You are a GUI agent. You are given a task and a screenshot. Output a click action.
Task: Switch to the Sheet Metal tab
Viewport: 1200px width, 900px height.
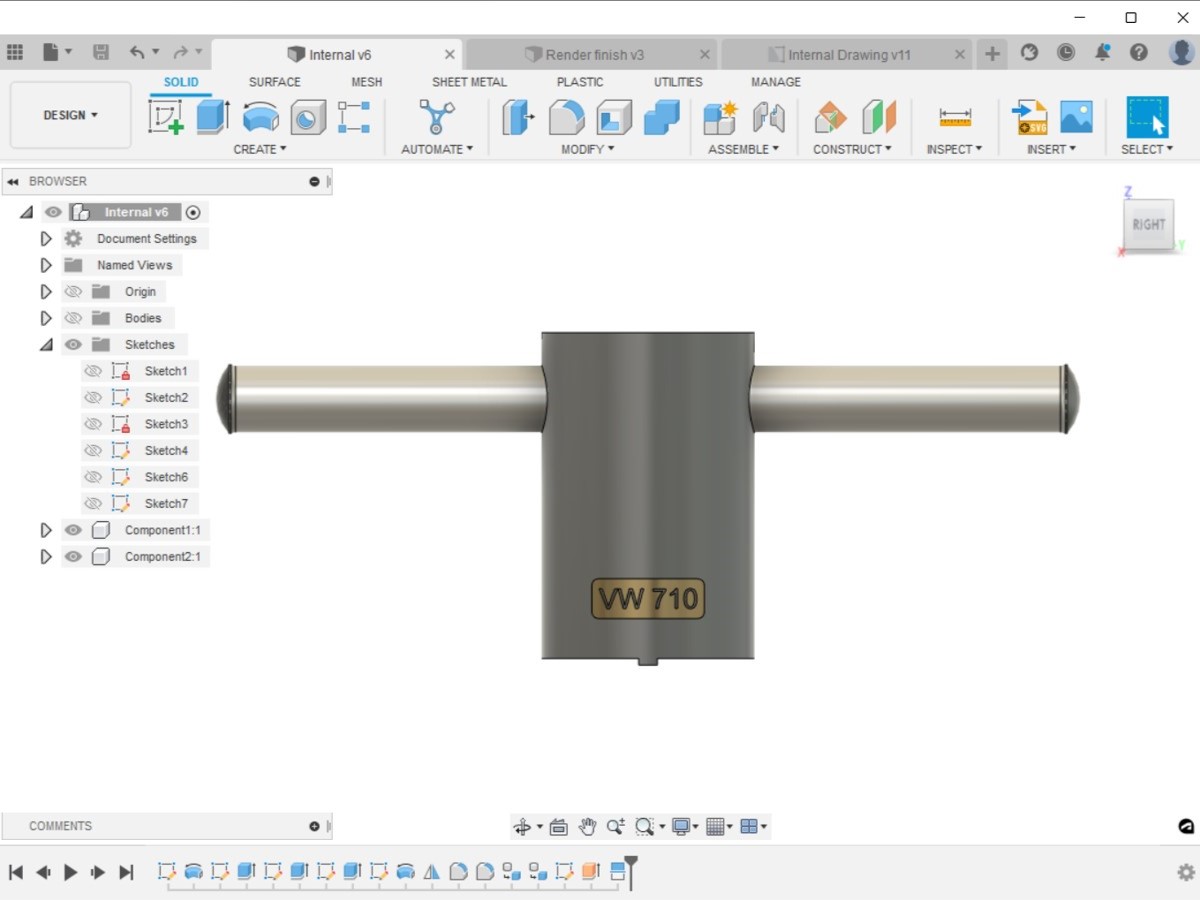(x=469, y=82)
